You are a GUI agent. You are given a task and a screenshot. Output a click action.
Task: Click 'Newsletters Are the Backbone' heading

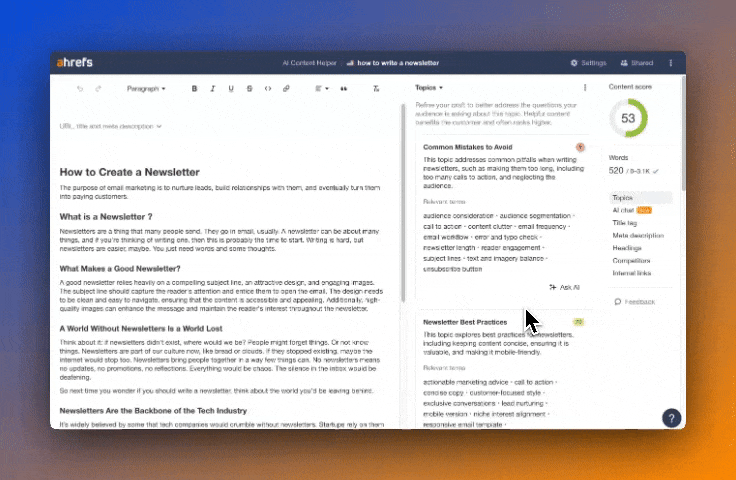153,411
